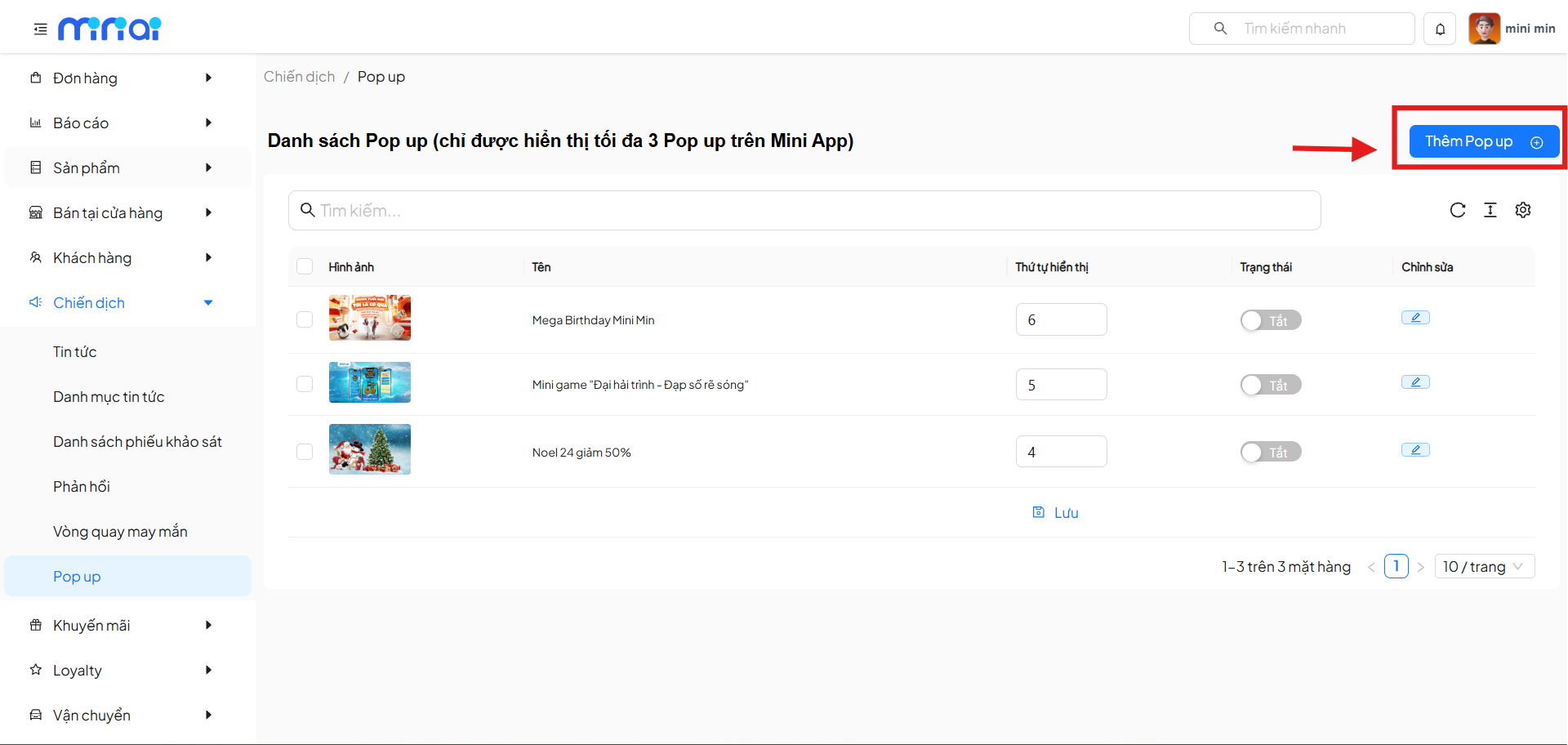This screenshot has width=1568, height=745.
Task: Click the hamburger menu collapse icon
Action: pos(40,29)
